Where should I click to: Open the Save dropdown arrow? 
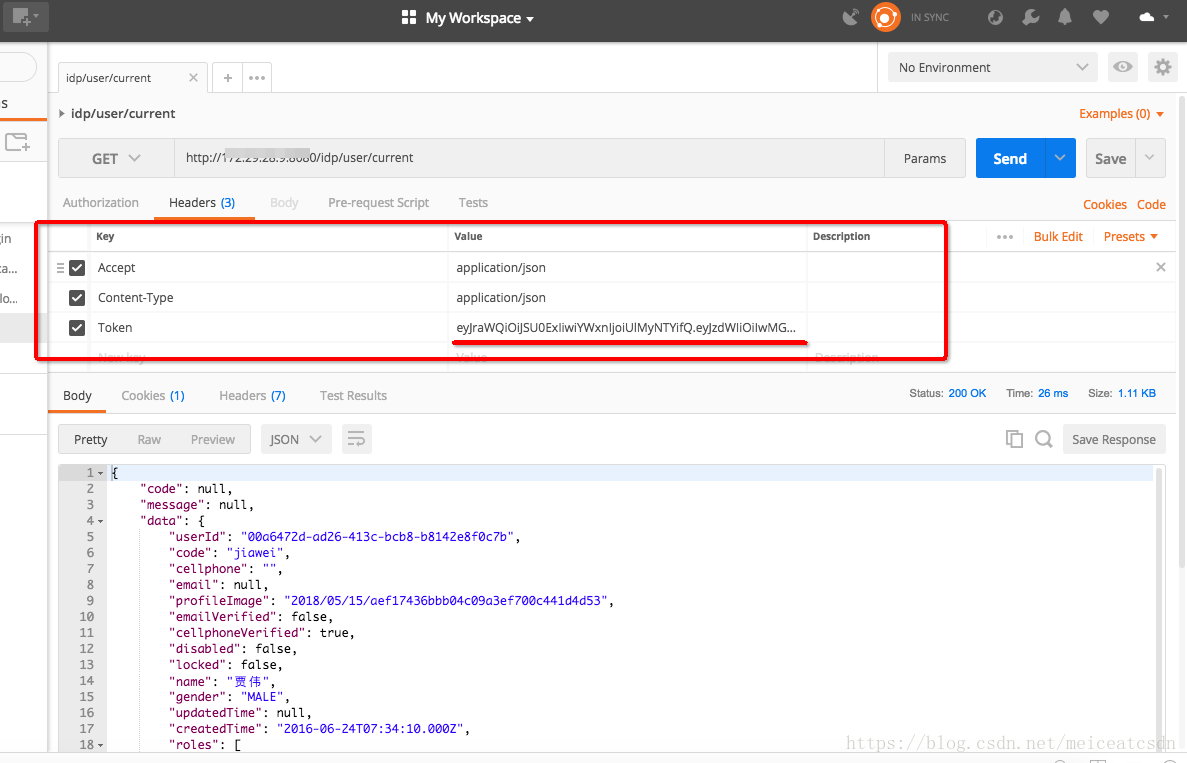1149,158
